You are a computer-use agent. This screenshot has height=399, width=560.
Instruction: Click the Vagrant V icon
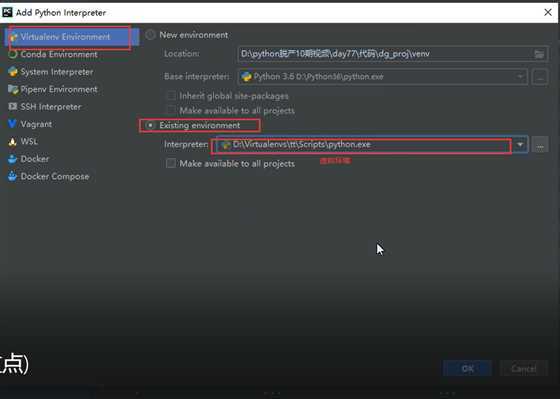12,124
